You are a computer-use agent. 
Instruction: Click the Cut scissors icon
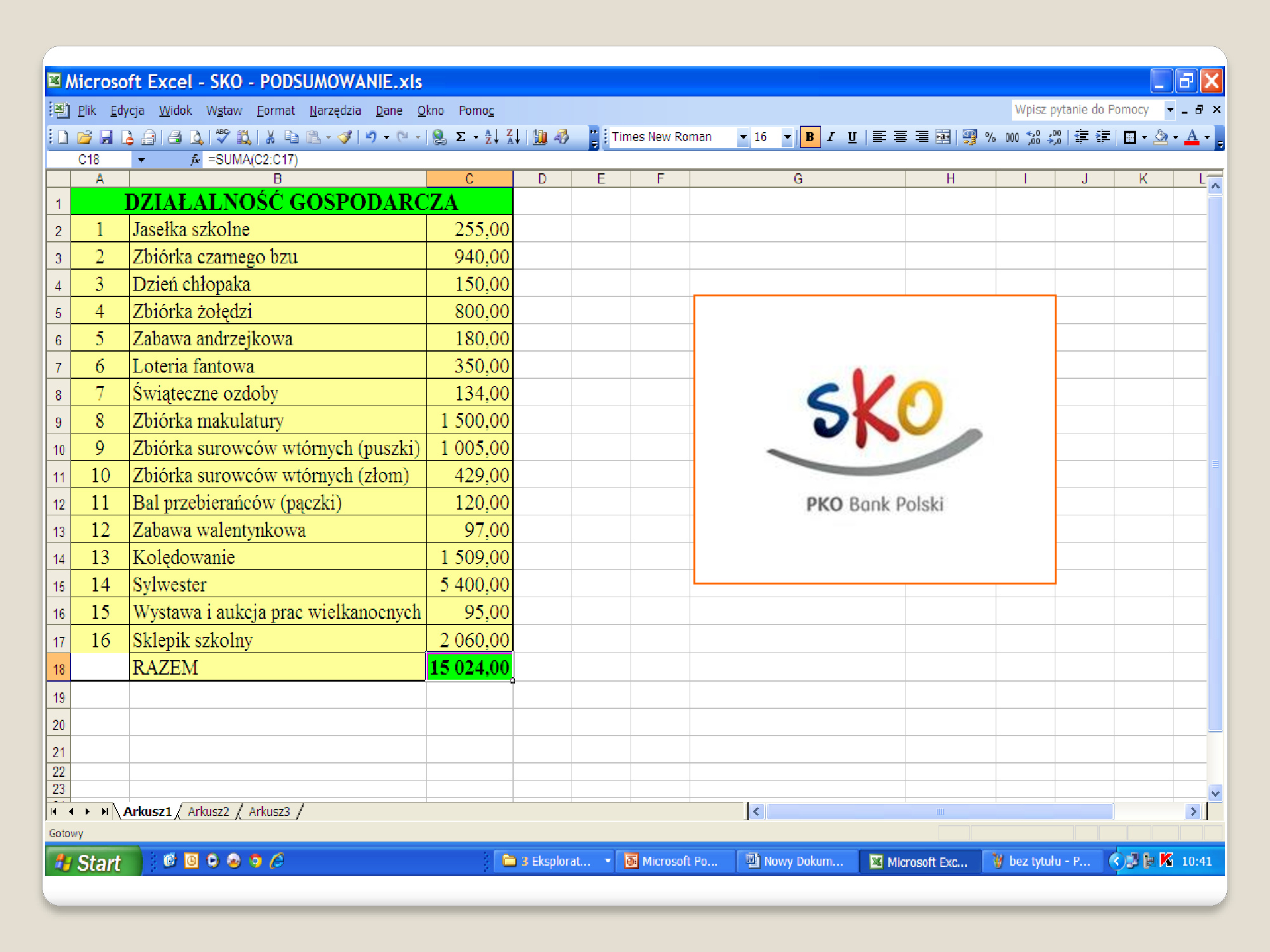click(270, 137)
